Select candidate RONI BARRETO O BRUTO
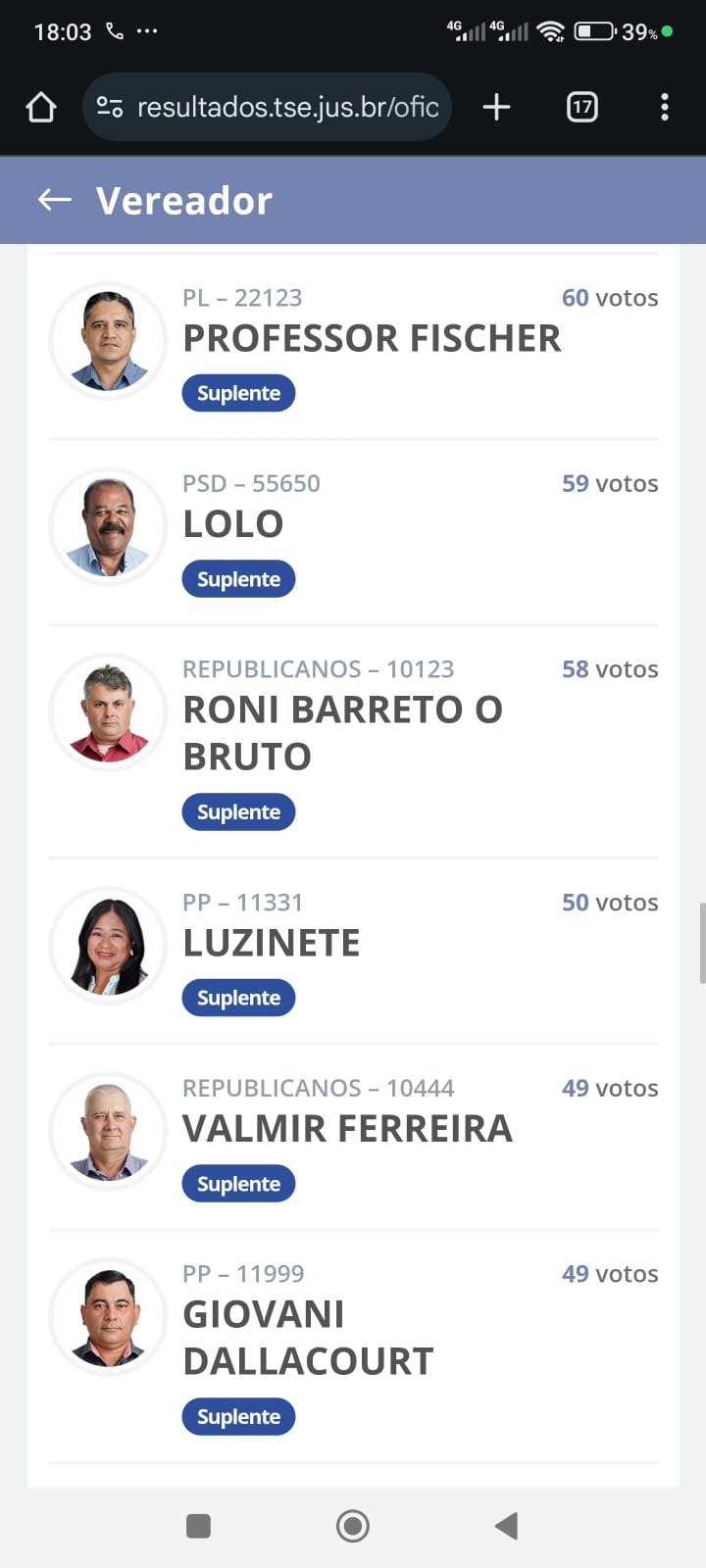Image resolution: width=706 pixels, height=1568 pixels. coord(342,732)
